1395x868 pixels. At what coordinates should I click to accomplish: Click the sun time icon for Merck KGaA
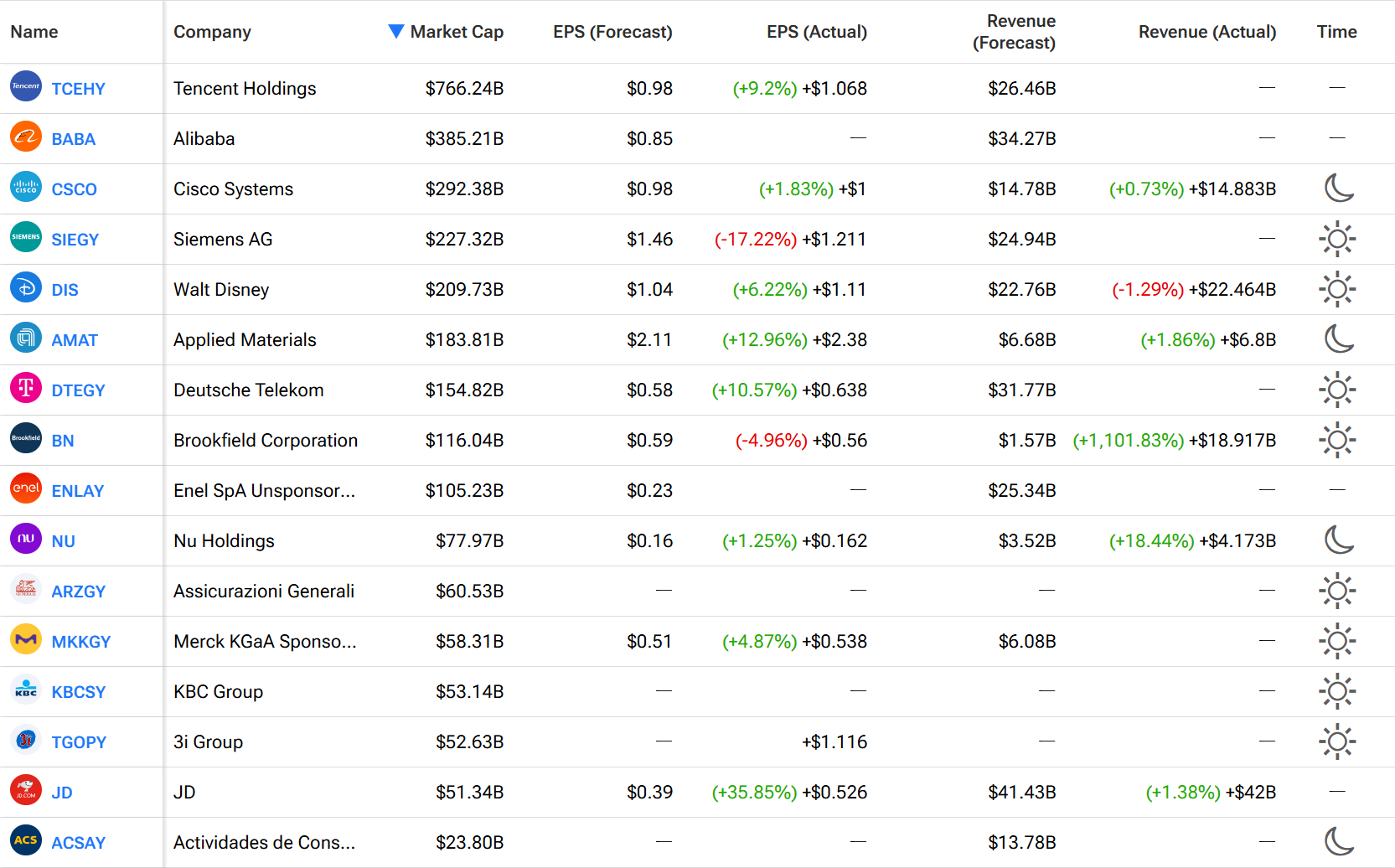pyautogui.click(x=1337, y=641)
